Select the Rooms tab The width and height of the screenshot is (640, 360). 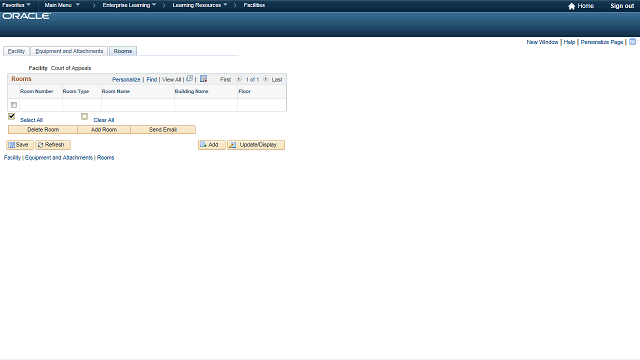[123, 51]
